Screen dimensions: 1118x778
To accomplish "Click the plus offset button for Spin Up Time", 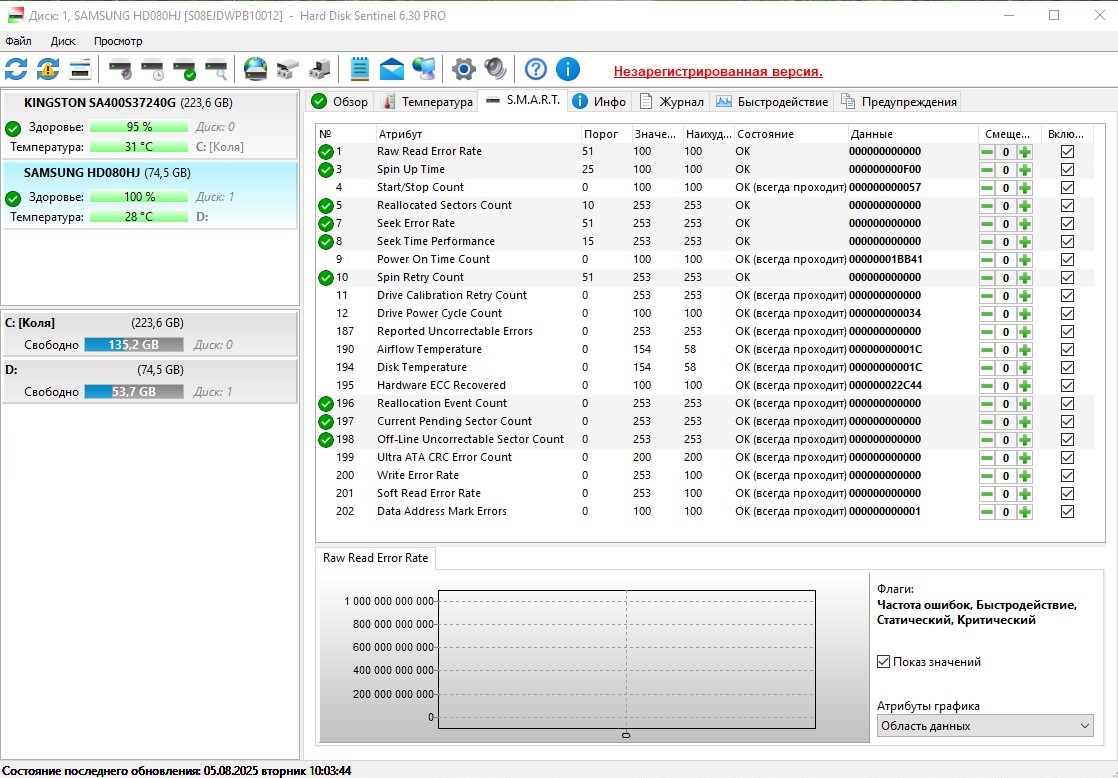I will tap(1024, 170).
